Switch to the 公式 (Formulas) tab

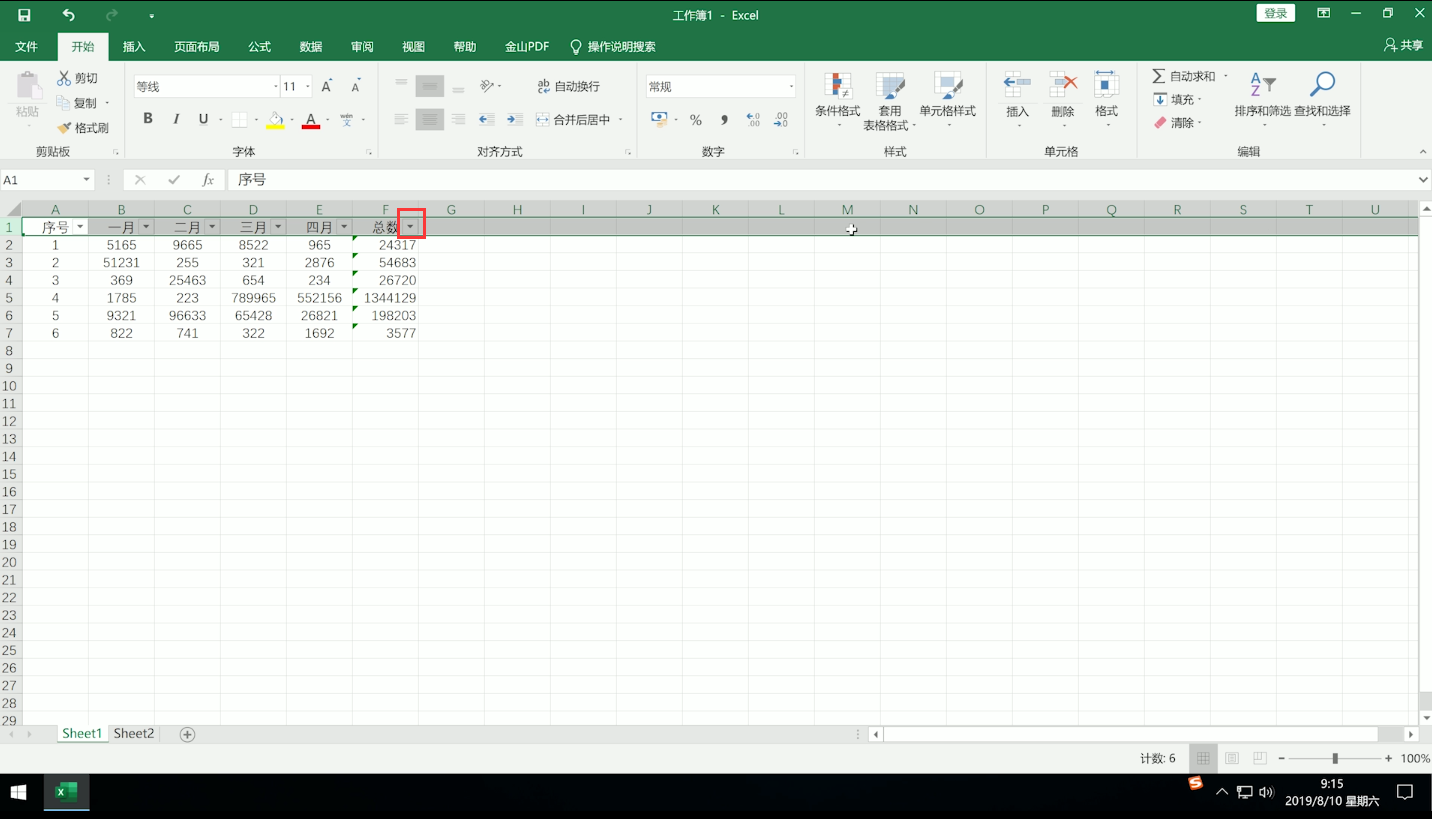260,47
